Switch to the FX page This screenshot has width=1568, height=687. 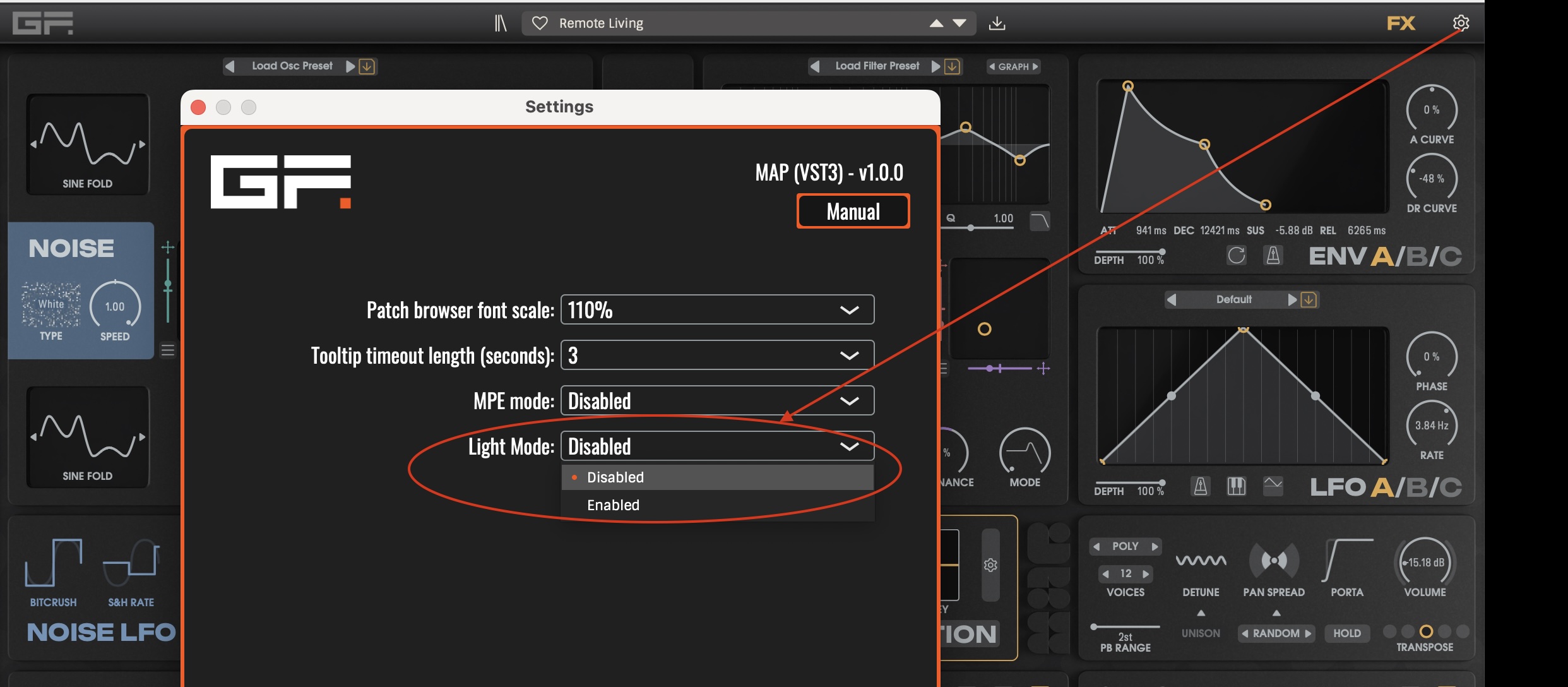(x=1401, y=23)
